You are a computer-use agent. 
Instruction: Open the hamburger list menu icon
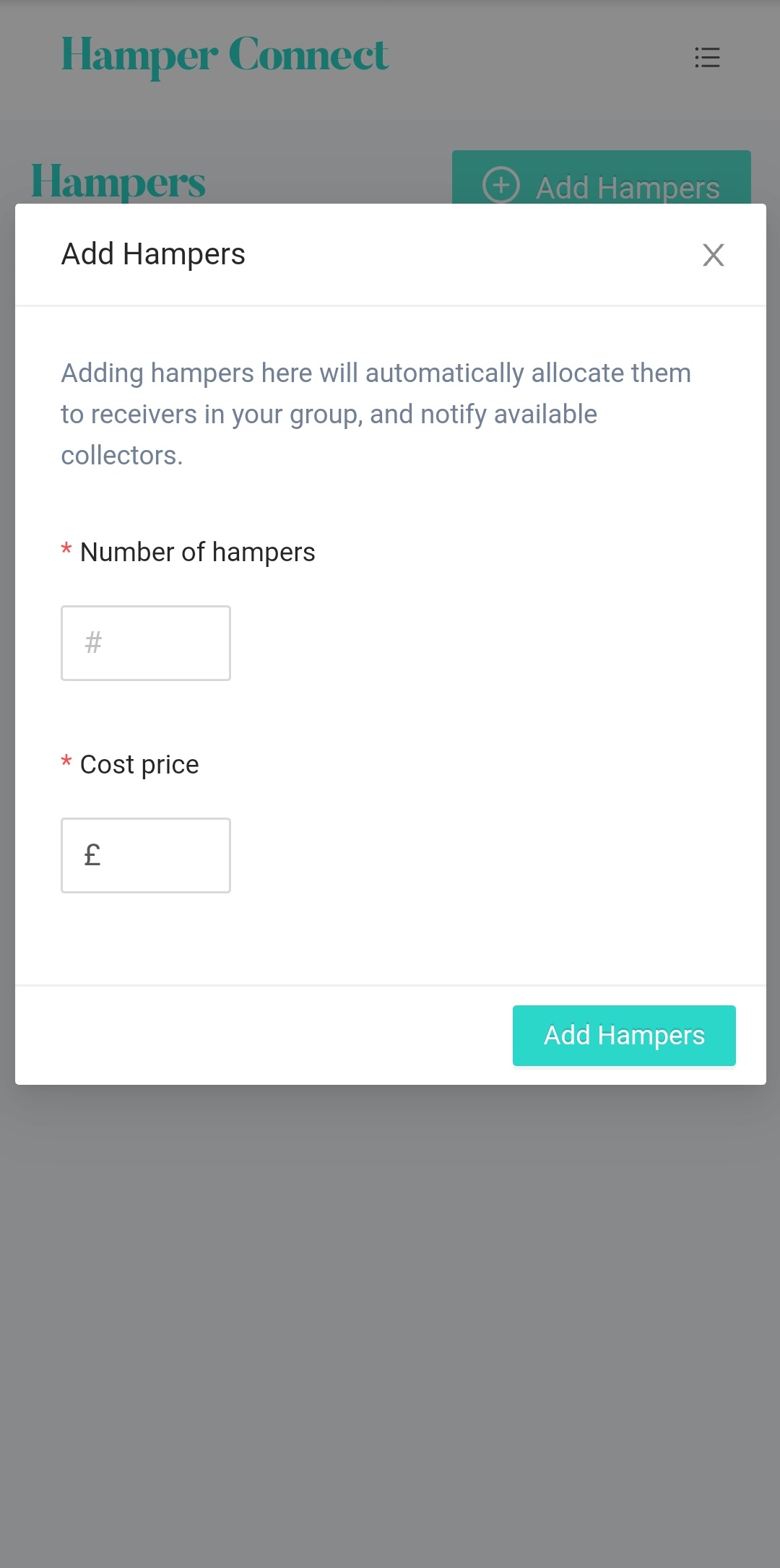tap(707, 57)
